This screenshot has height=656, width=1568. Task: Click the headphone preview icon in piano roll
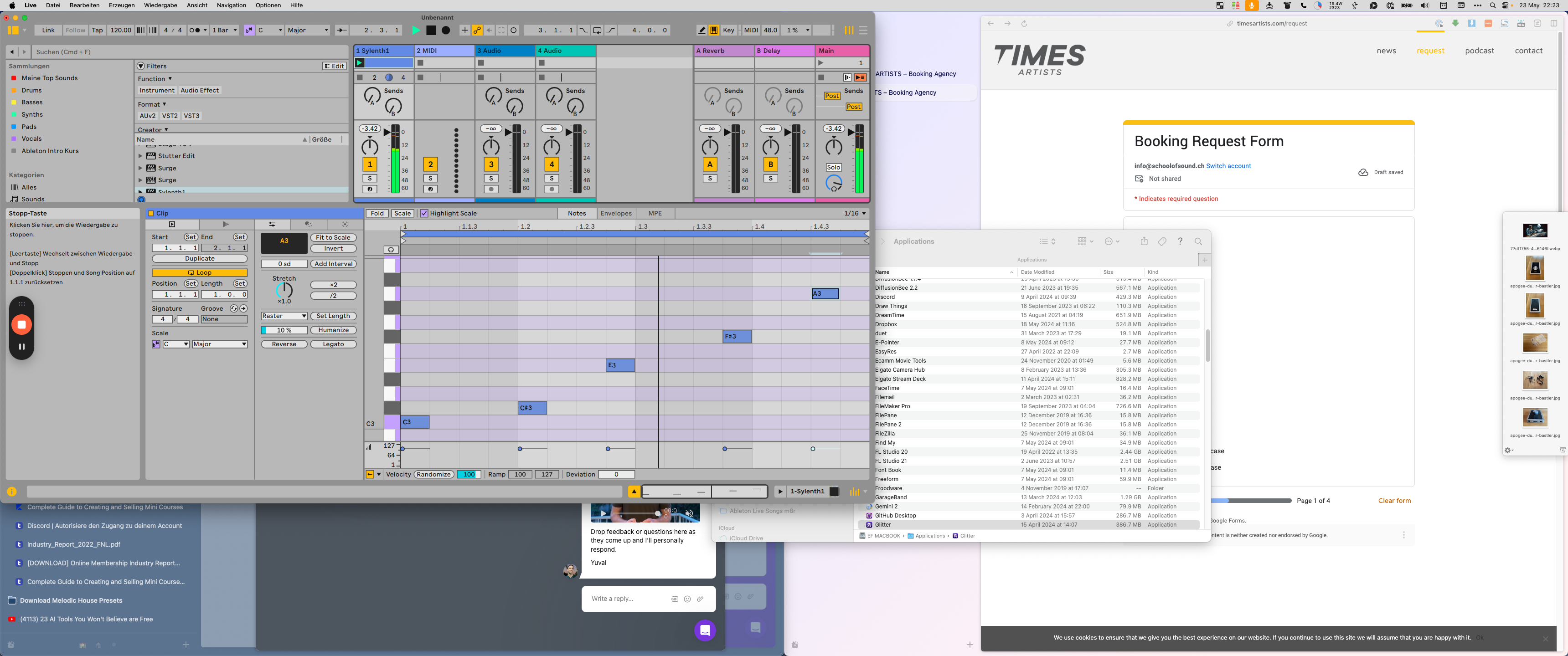point(391,250)
